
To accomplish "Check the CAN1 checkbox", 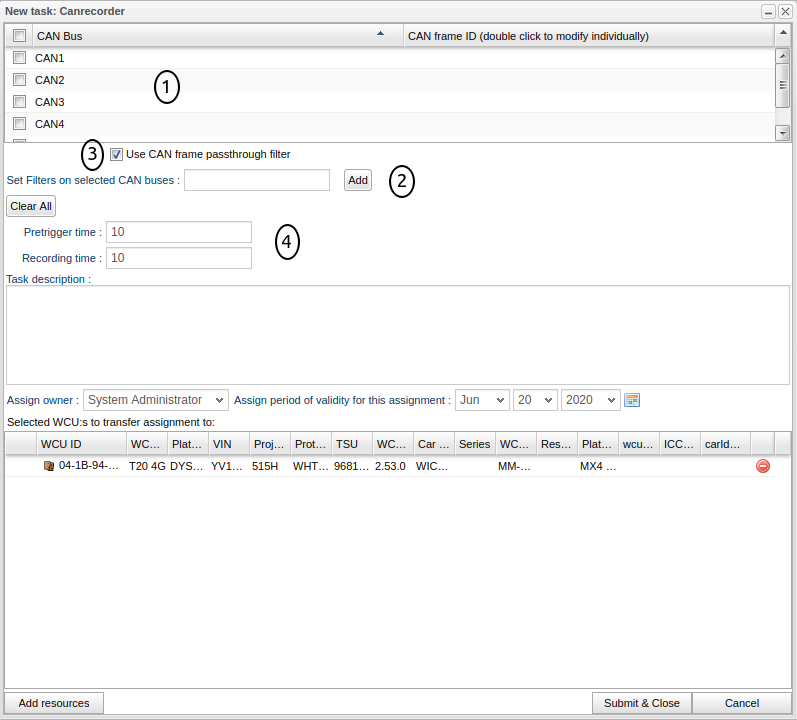I will click(19, 58).
